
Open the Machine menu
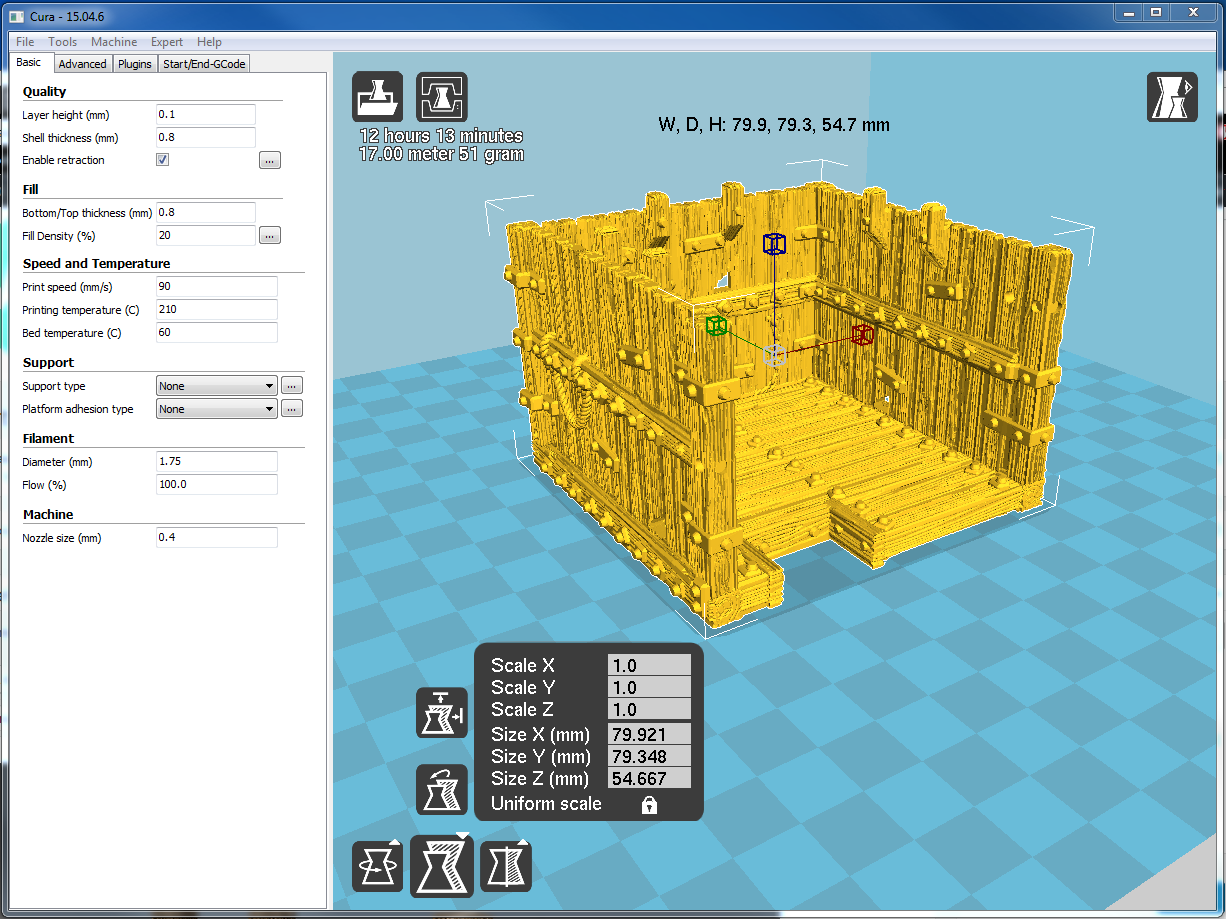coord(114,42)
